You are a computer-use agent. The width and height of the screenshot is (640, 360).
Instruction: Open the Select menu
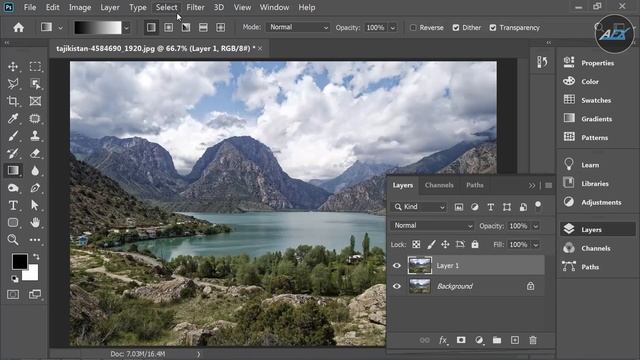coord(167,7)
